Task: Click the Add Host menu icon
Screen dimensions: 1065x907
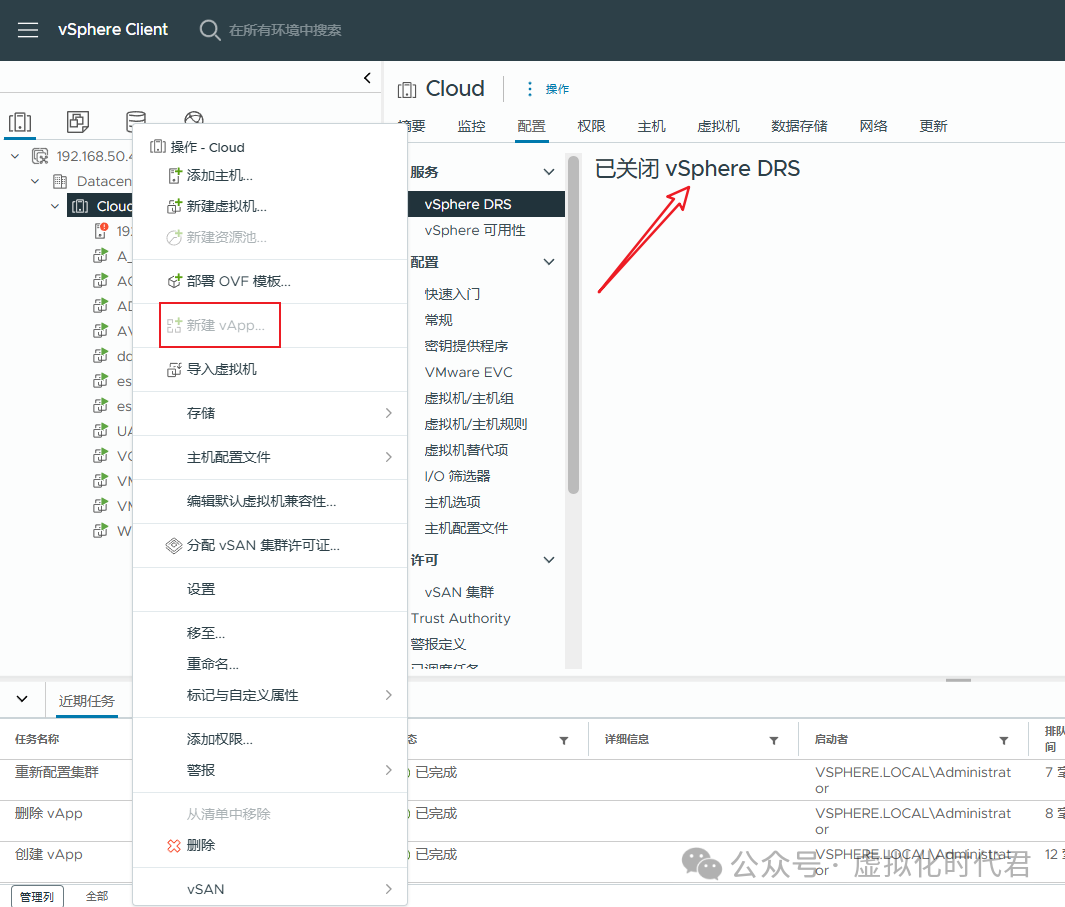Action: (x=175, y=175)
